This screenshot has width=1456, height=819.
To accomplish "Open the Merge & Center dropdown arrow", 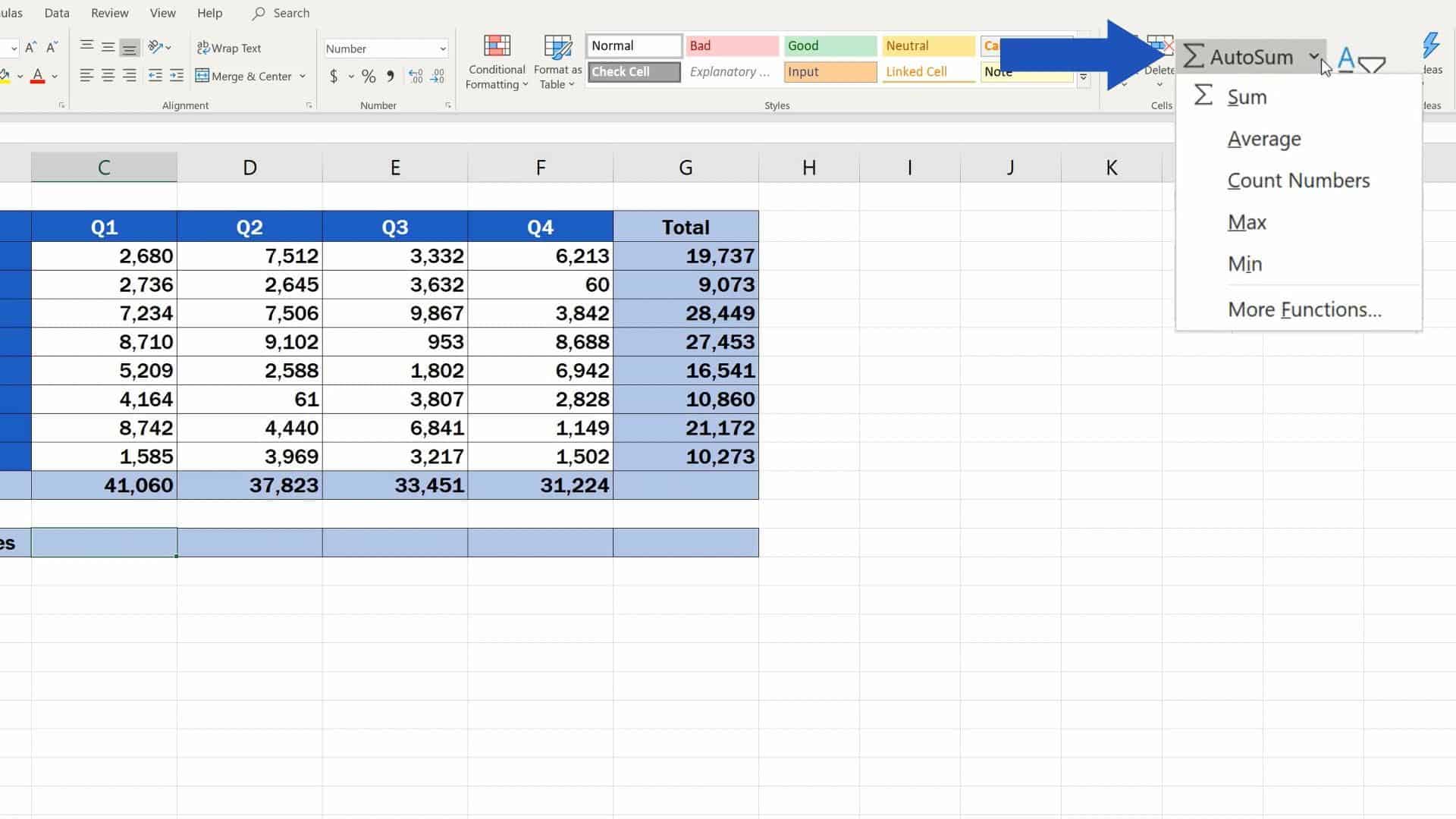I will [x=303, y=76].
